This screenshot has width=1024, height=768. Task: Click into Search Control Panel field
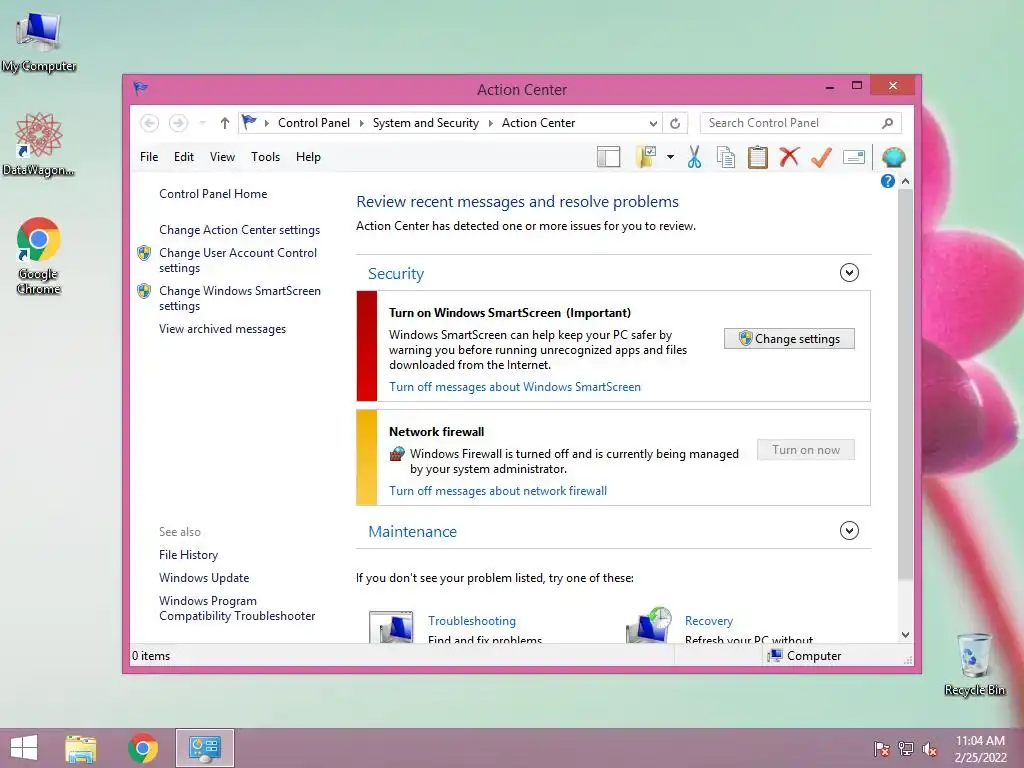[x=800, y=123]
